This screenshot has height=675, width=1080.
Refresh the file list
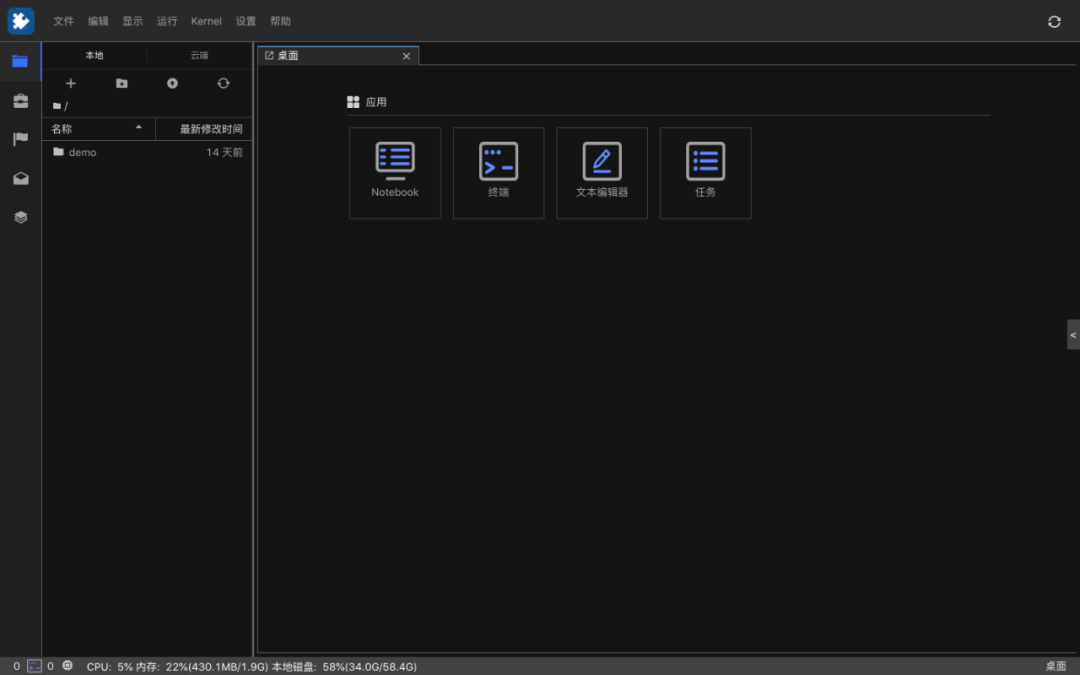223,83
